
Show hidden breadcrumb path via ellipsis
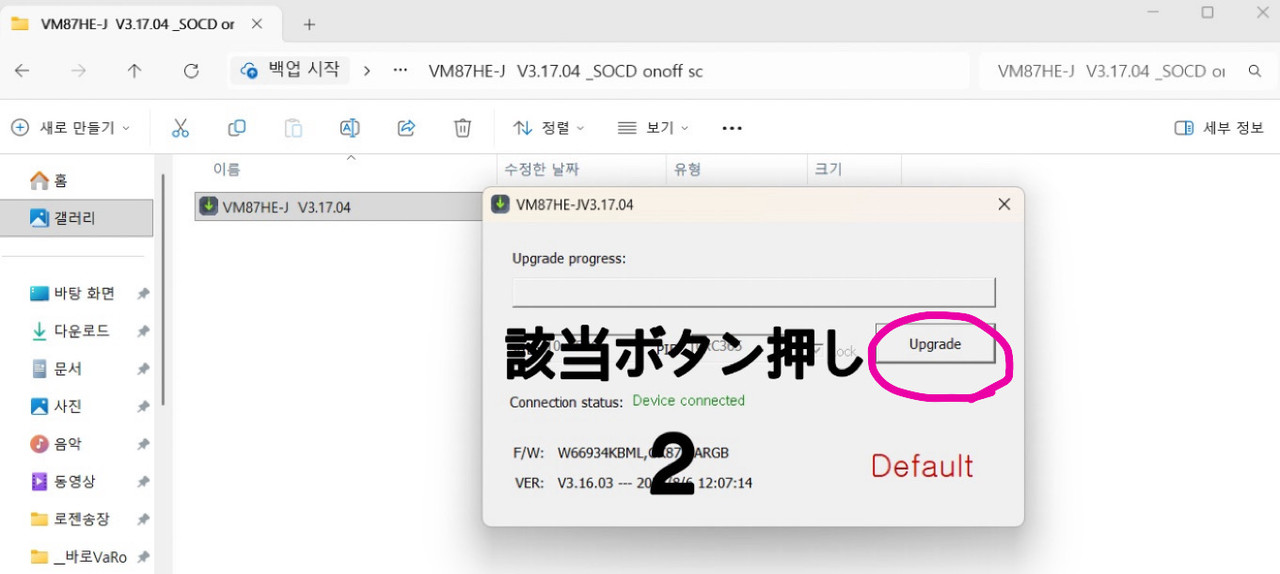click(401, 71)
